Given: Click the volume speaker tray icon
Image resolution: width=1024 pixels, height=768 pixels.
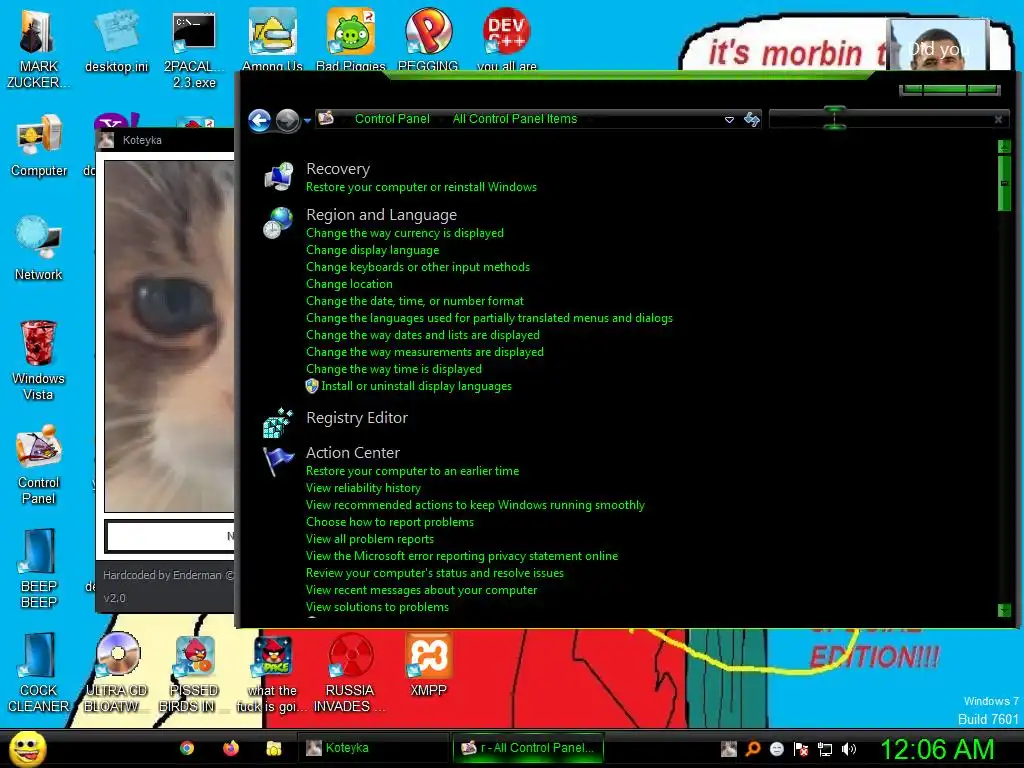Looking at the screenshot, I should click(848, 749).
